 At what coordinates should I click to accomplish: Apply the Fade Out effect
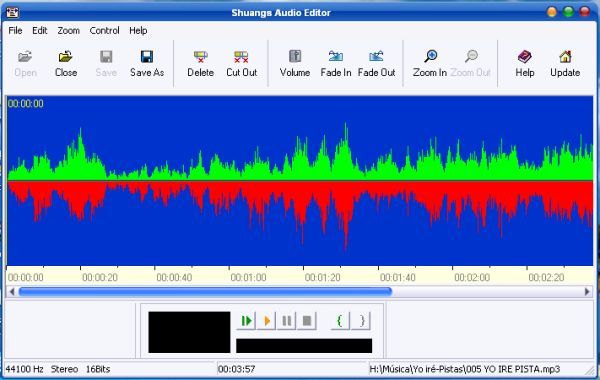click(376, 64)
